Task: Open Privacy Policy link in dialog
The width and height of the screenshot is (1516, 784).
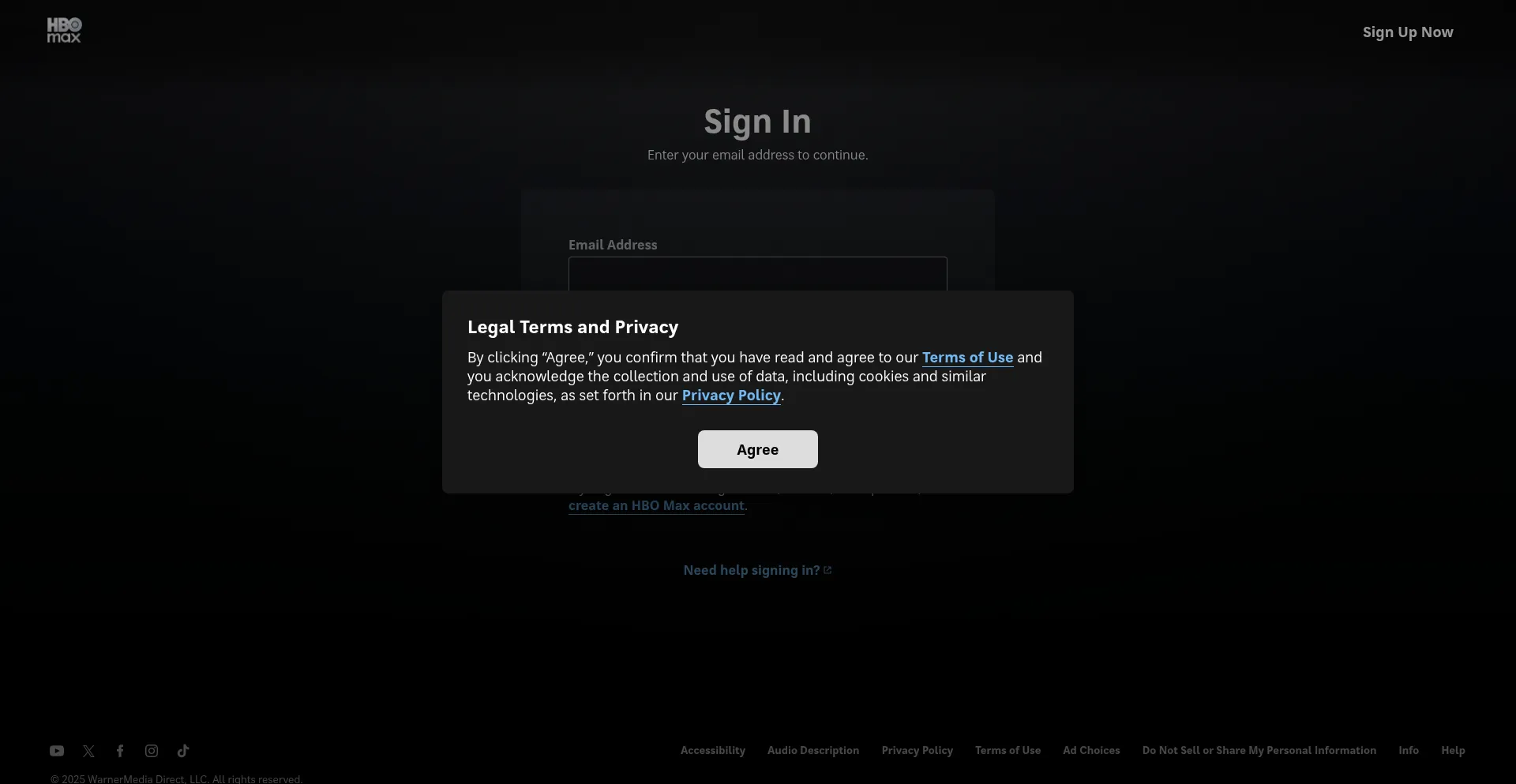Action: [731, 396]
